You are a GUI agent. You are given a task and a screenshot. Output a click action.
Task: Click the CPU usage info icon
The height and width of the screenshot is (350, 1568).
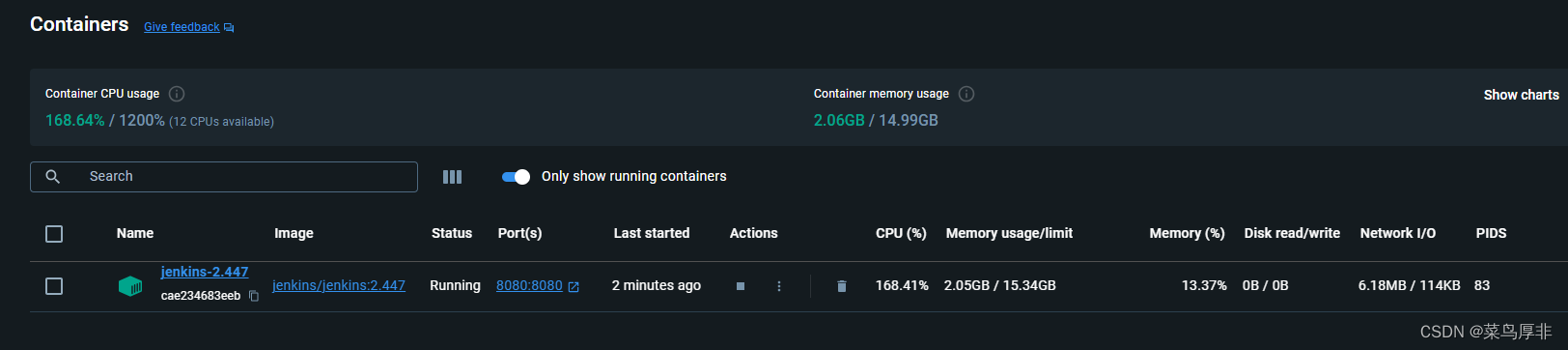pos(177,94)
